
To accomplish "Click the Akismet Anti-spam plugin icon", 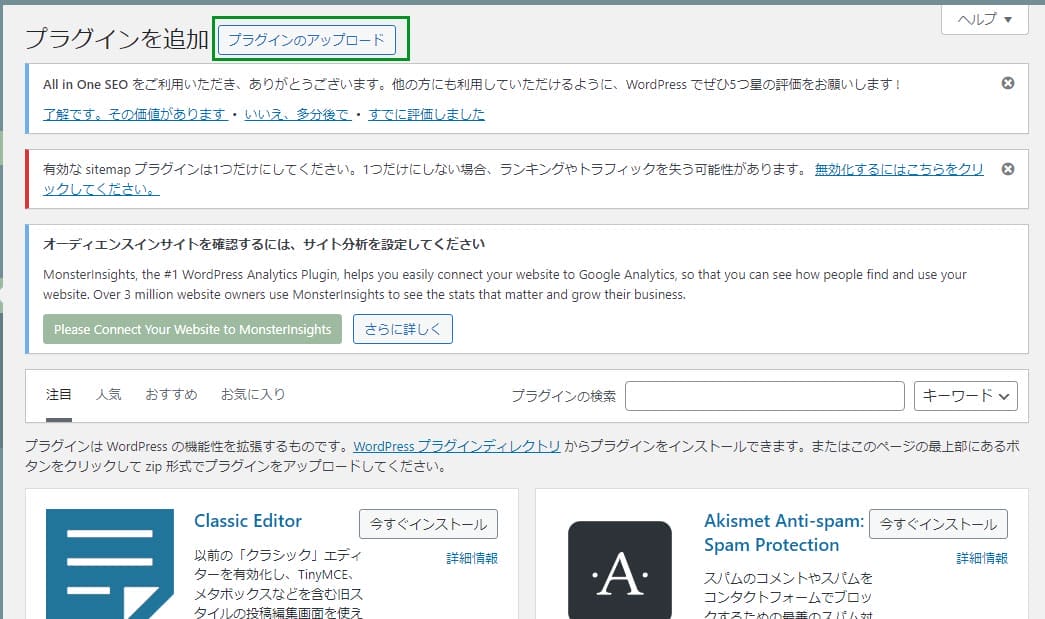I will pyautogui.click(x=620, y=570).
